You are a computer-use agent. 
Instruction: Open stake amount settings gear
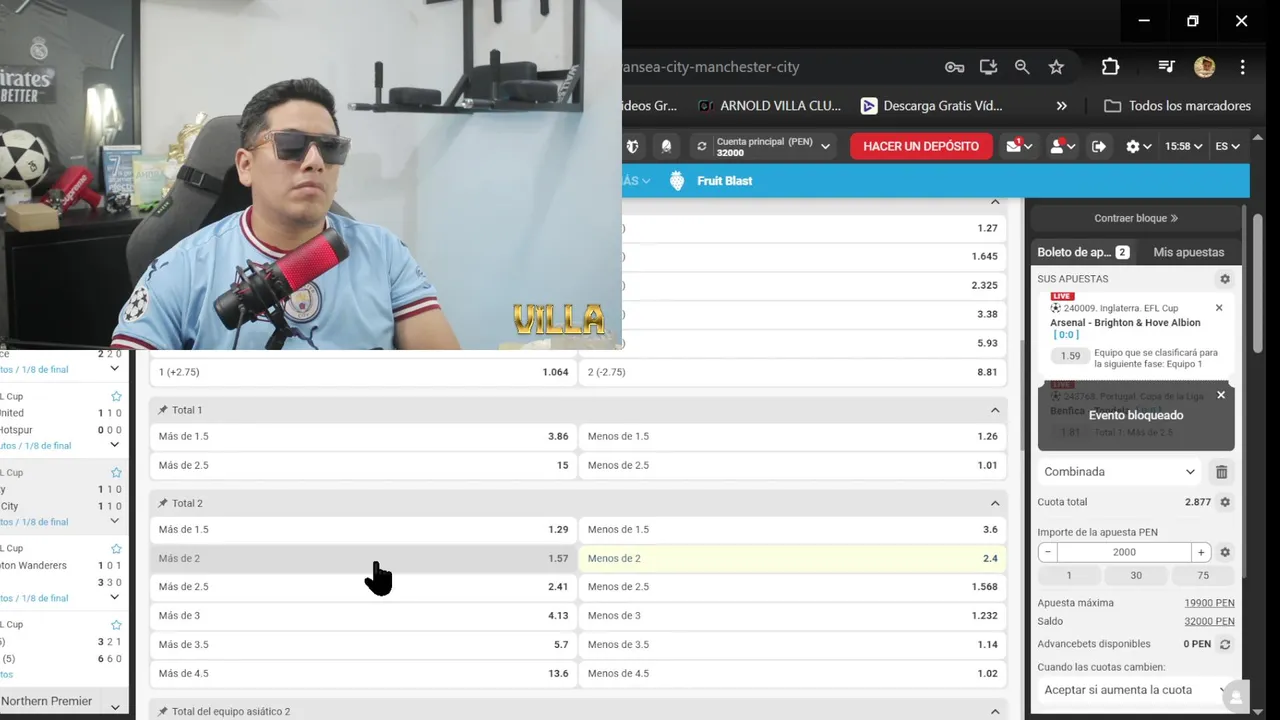click(1225, 552)
